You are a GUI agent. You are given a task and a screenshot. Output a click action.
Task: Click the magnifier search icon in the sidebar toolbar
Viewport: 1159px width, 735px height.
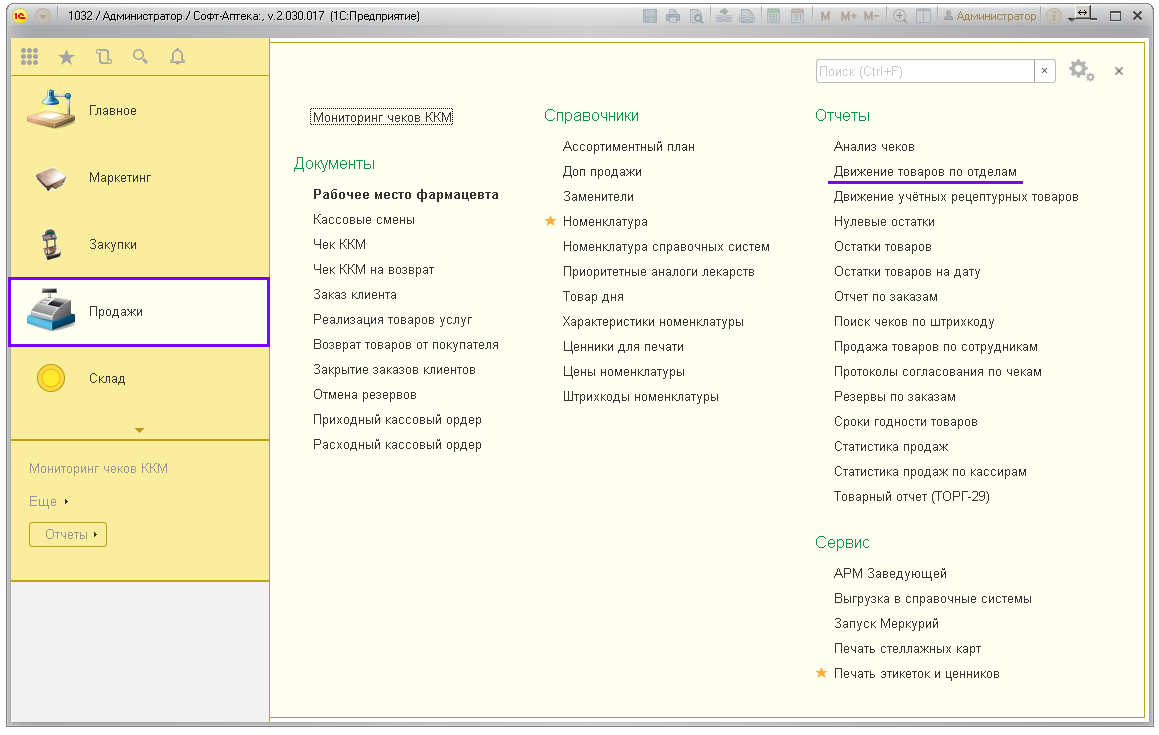click(x=140, y=58)
